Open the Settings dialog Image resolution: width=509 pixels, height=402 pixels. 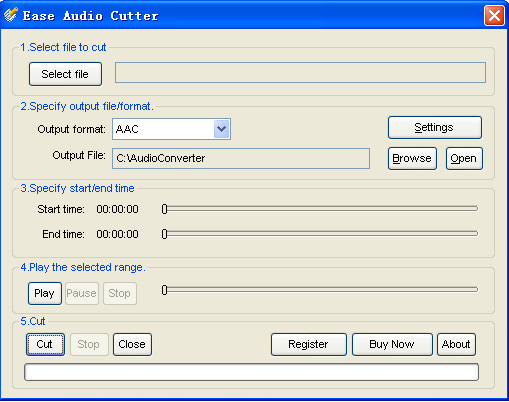[x=435, y=127]
